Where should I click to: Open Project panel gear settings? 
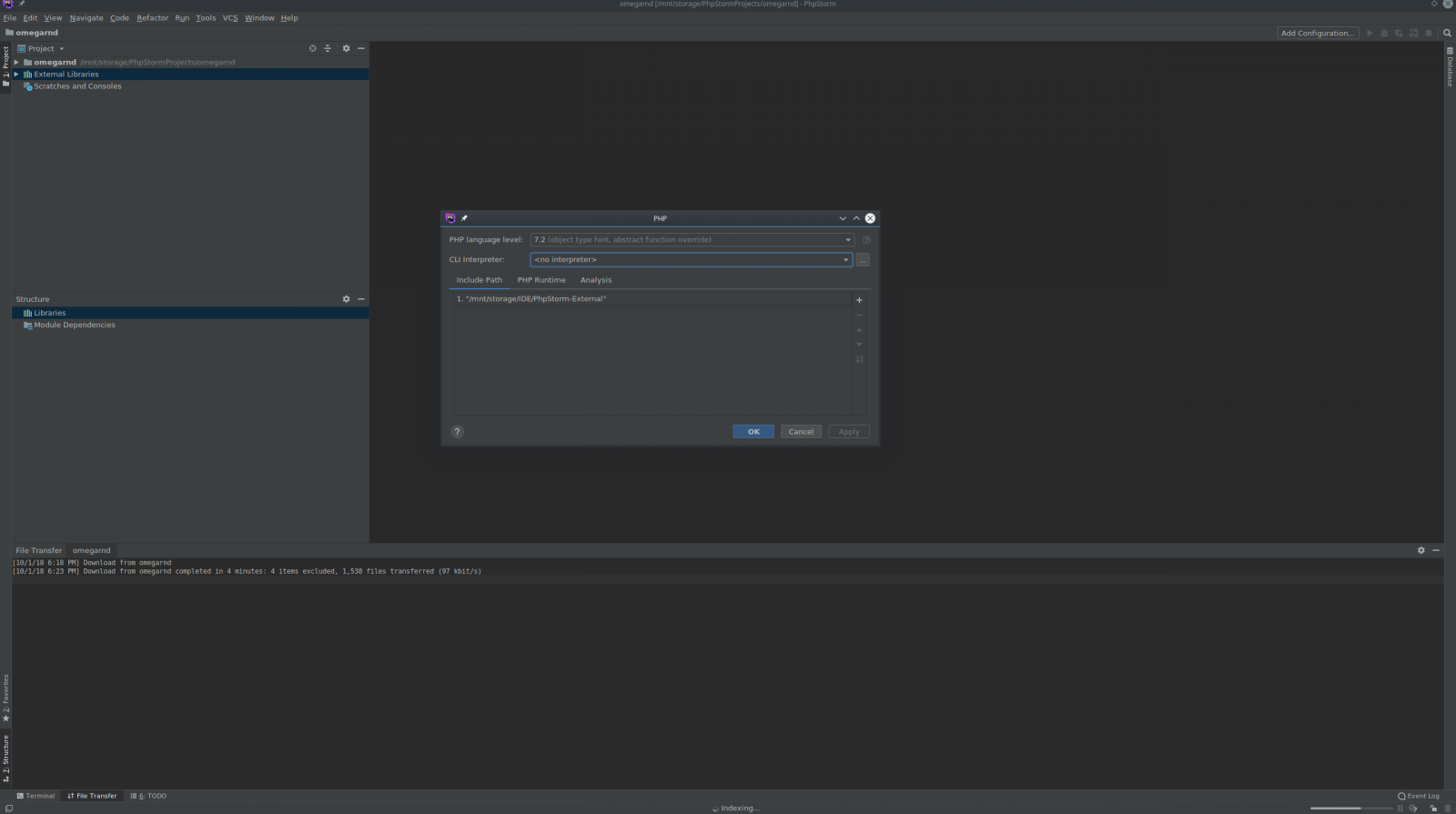coord(346,48)
